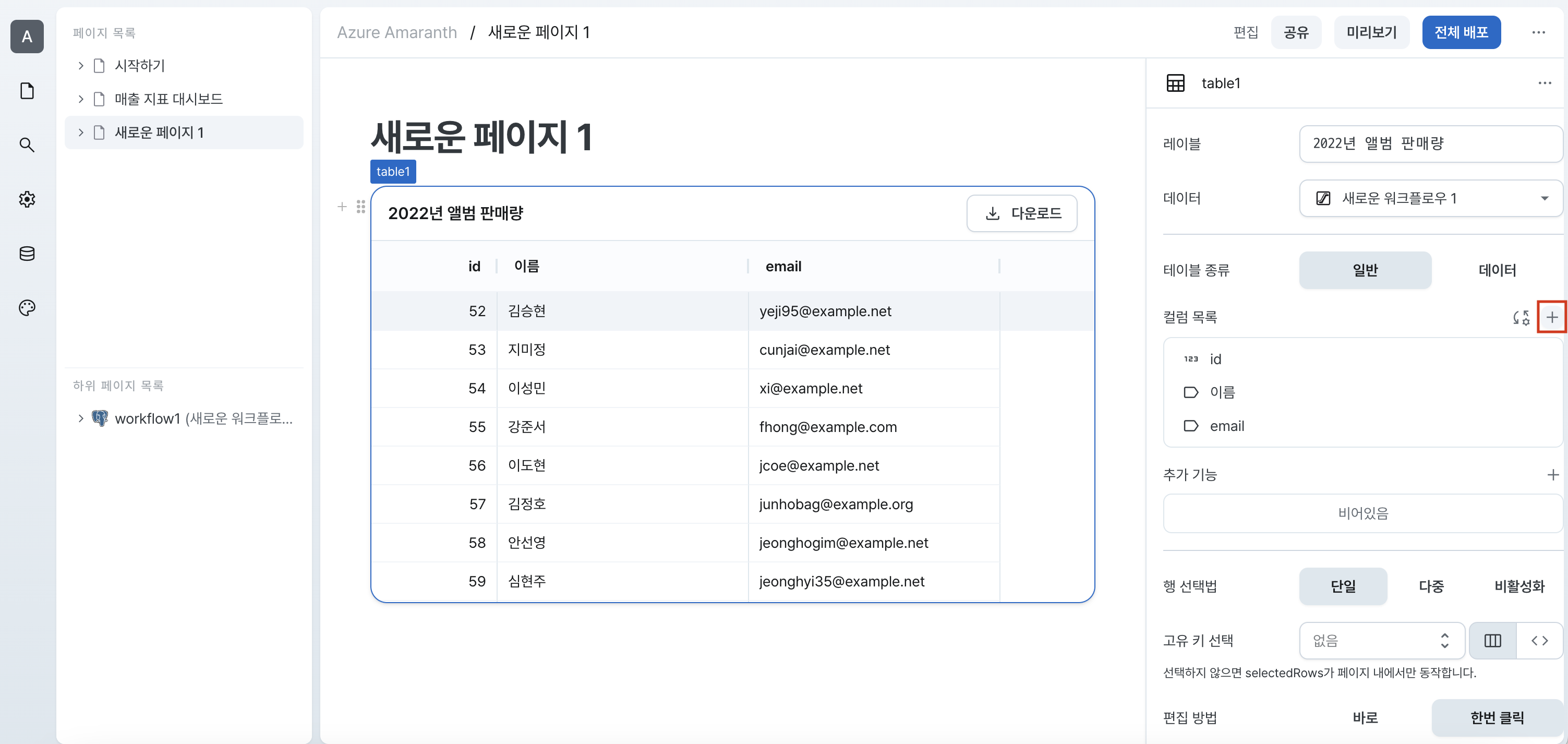Image resolution: width=1568 pixels, height=744 pixels.
Task: Add a new column with 컬럼 목록 plus icon
Action: (1551, 317)
